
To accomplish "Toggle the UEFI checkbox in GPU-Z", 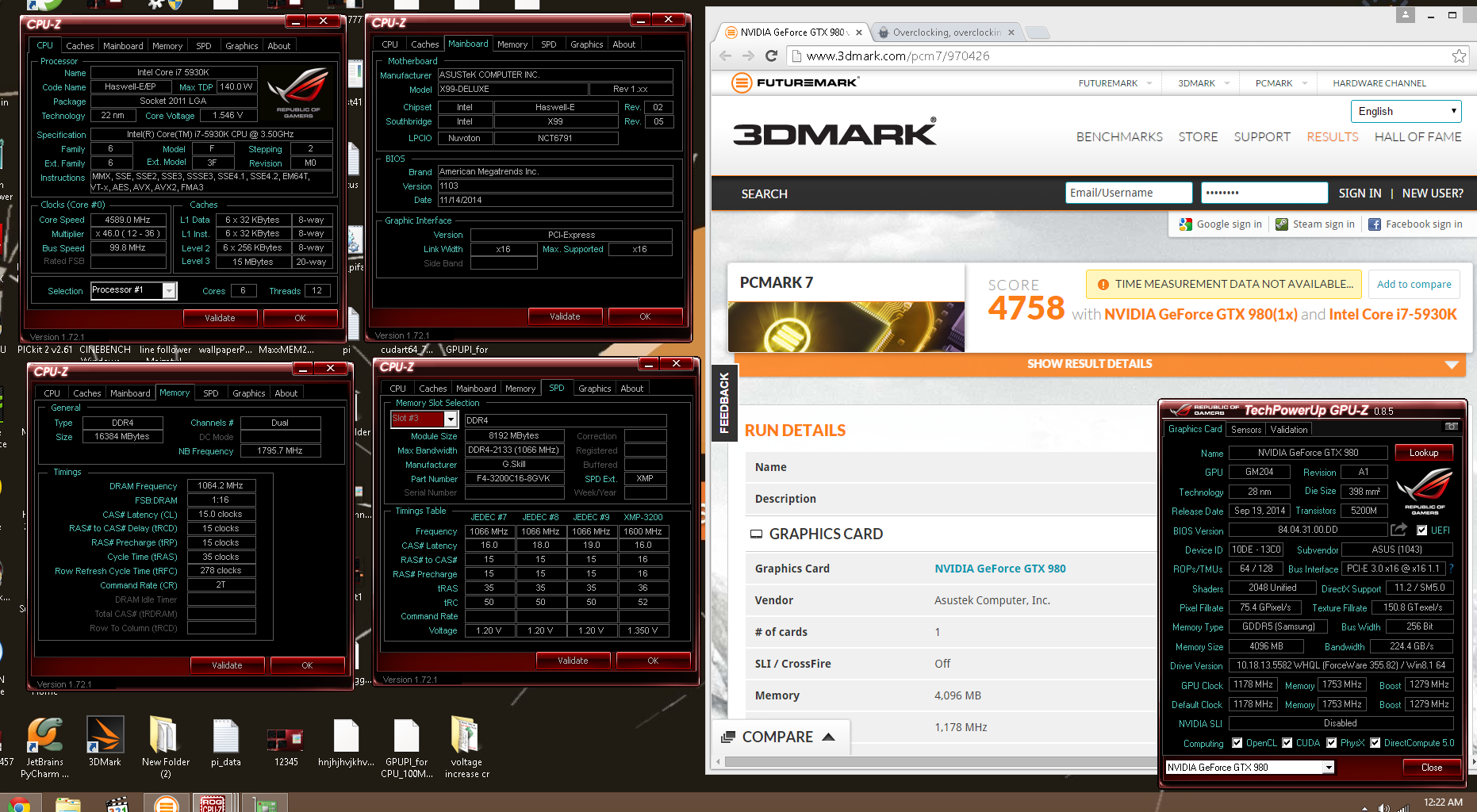I will tap(1421, 530).
